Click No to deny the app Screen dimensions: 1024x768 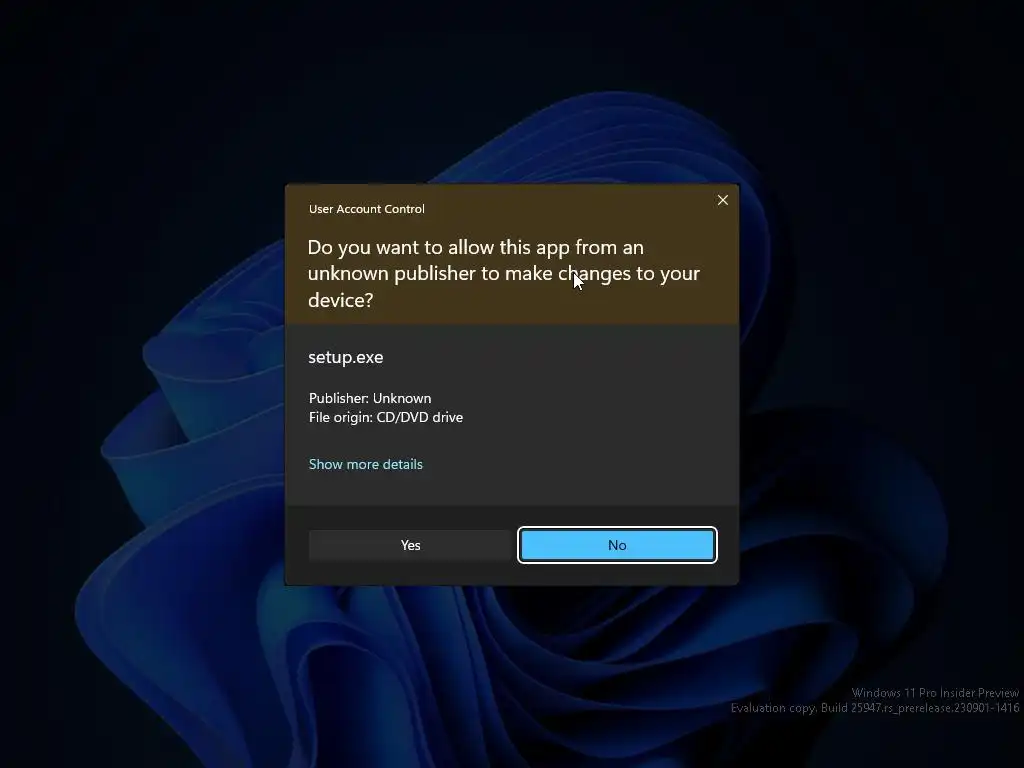pyautogui.click(x=617, y=545)
